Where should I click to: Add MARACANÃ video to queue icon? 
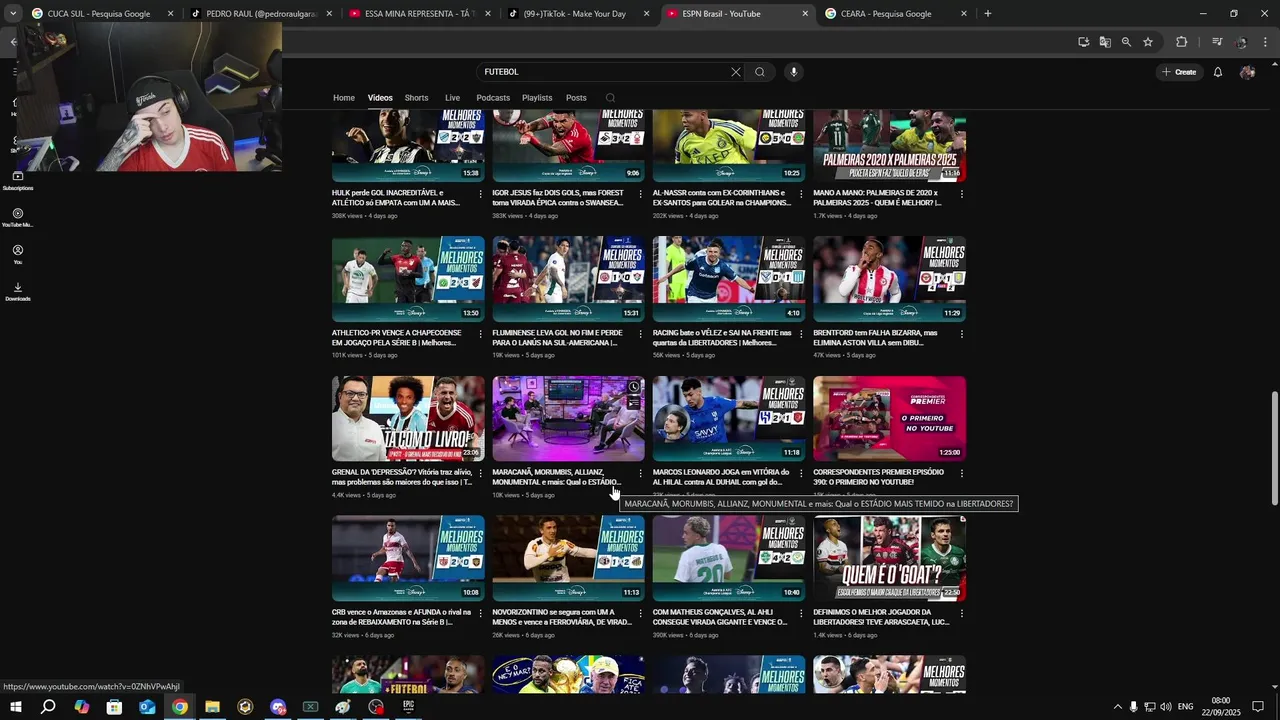pos(634,404)
